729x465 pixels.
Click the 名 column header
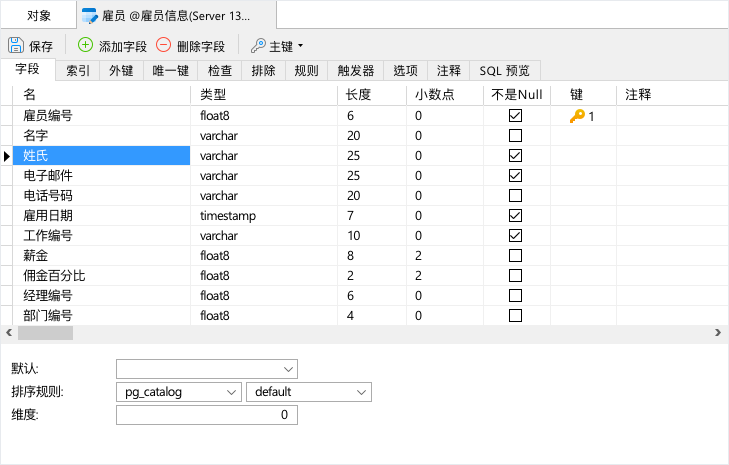pos(101,95)
